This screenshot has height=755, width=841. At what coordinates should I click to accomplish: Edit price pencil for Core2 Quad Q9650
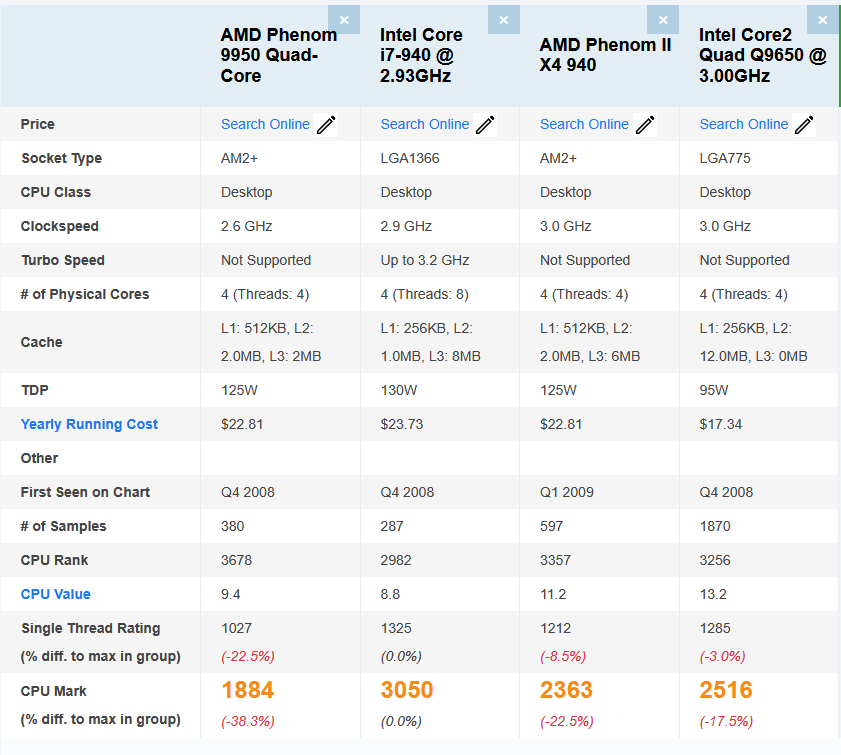point(805,125)
